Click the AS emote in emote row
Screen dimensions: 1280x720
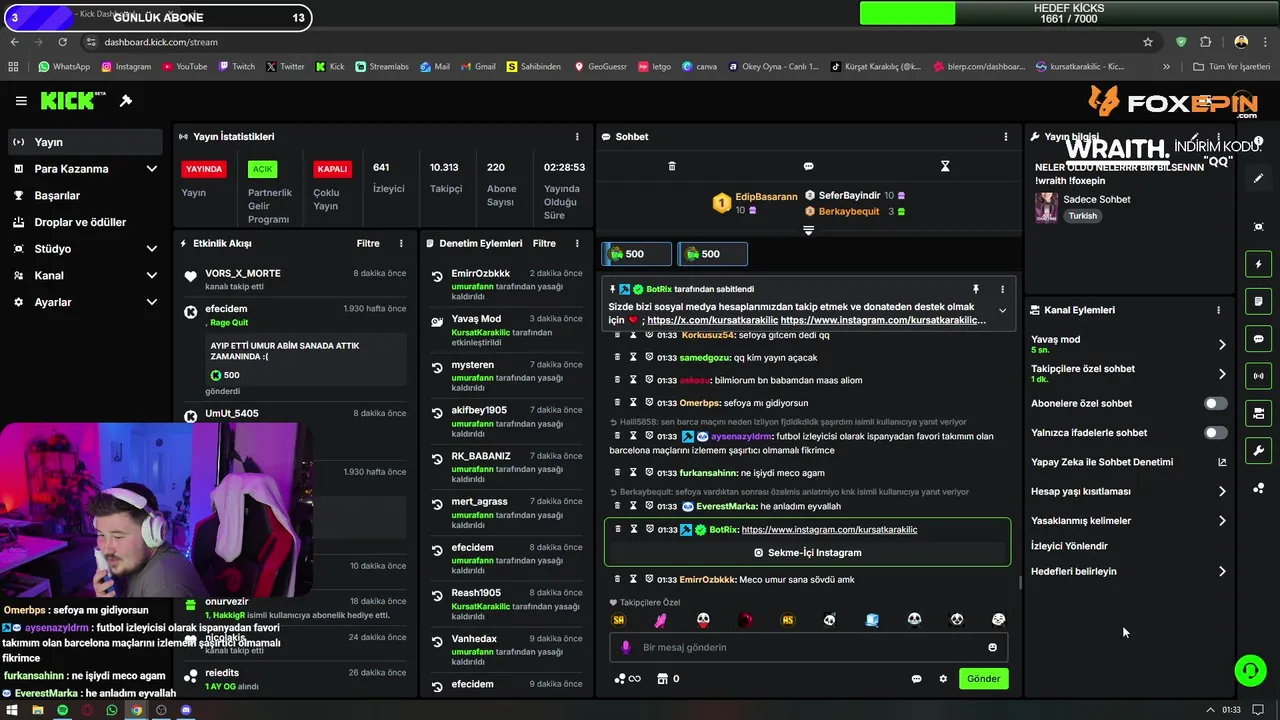(788, 620)
